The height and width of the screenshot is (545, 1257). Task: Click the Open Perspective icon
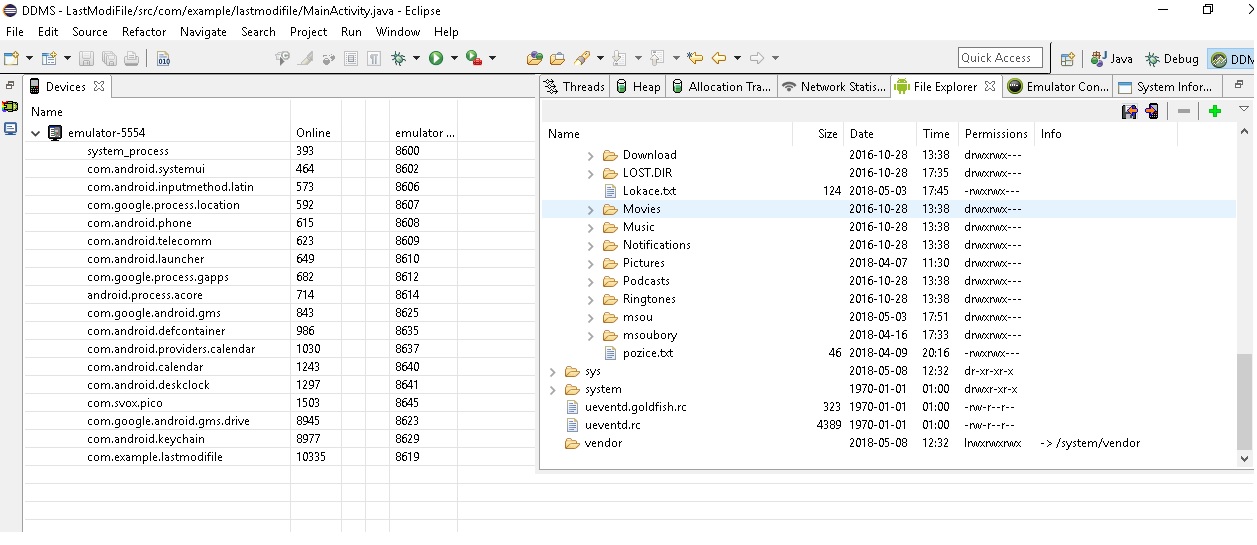tap(1067, 59)
